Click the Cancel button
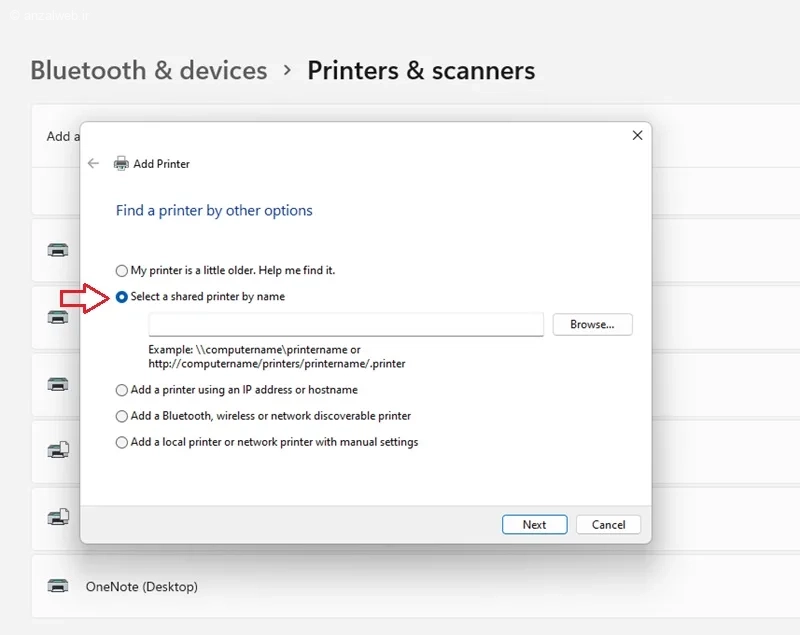The width and height of the screenshot is (800, 635). (608, 524)
